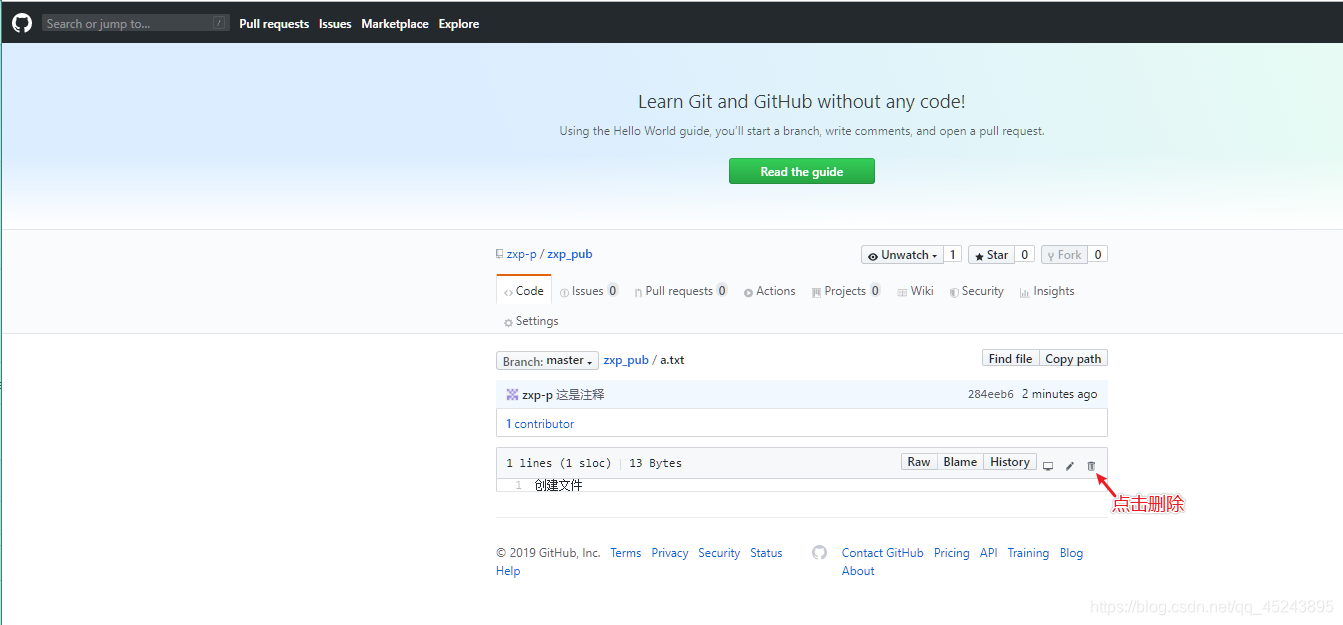Click the repository book icon
Viewport: 1343px width, 625px height.
point(499,254)
